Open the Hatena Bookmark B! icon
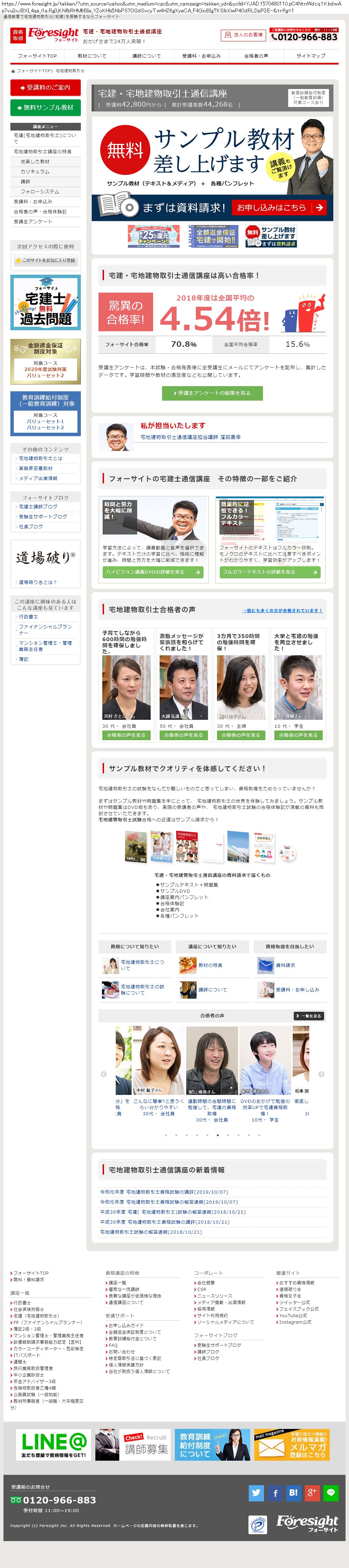This screenshot has width=349, height=1568. [x=293, y=1492]
